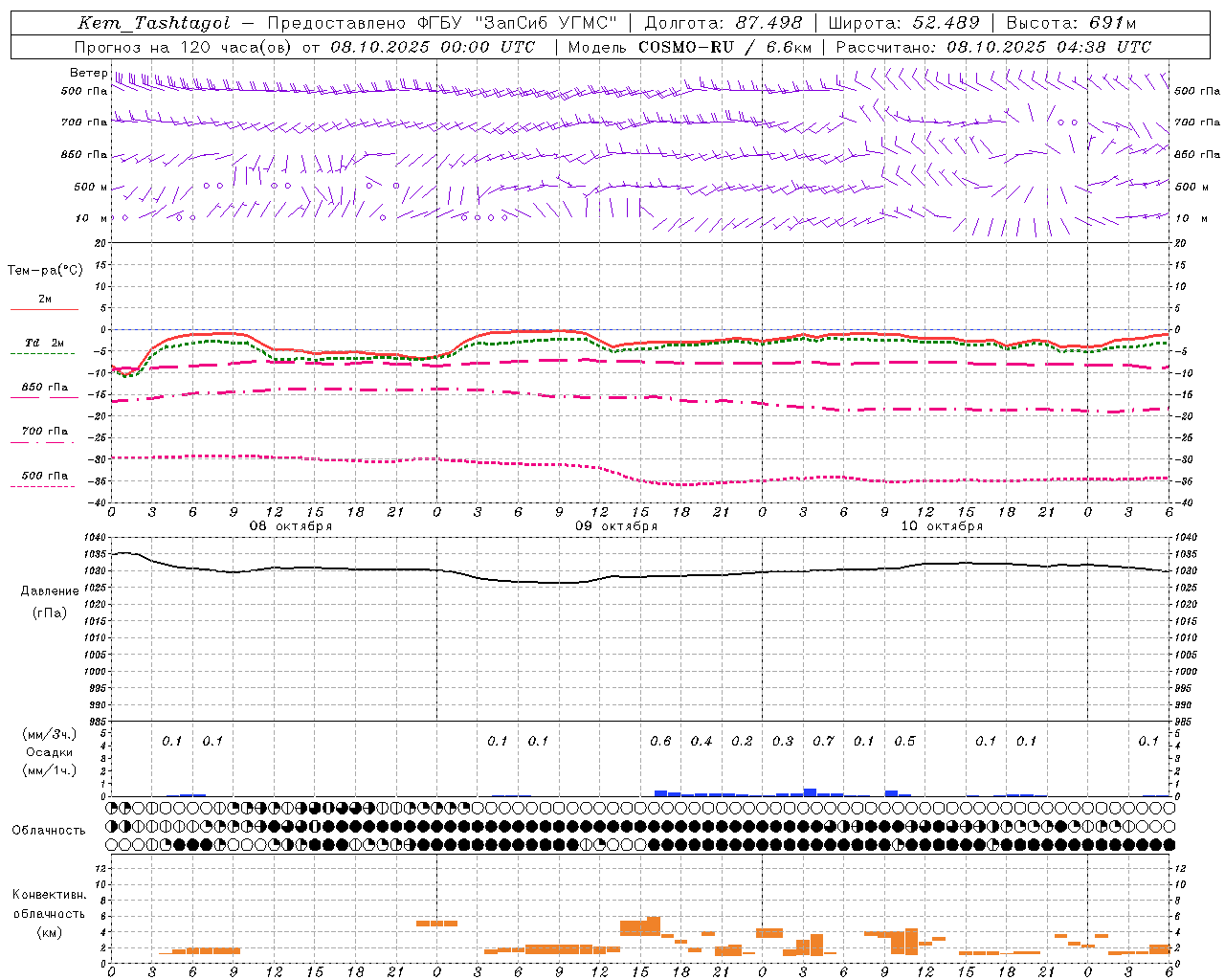Click the (мм/1ч.) unit label
1225x980 pixels.
50,770
